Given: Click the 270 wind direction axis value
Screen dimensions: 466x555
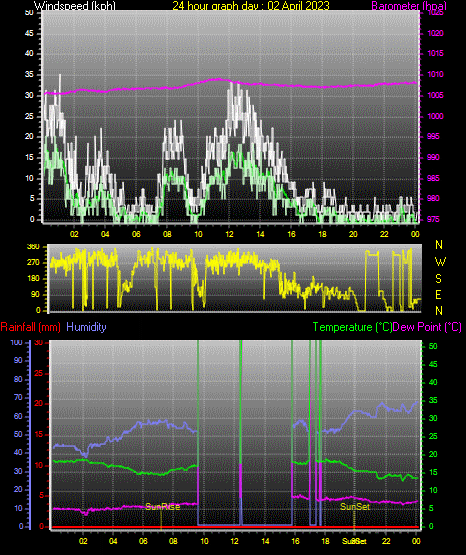Looking at the screenshot, I should pyautogui.click(x=33, y=263).
